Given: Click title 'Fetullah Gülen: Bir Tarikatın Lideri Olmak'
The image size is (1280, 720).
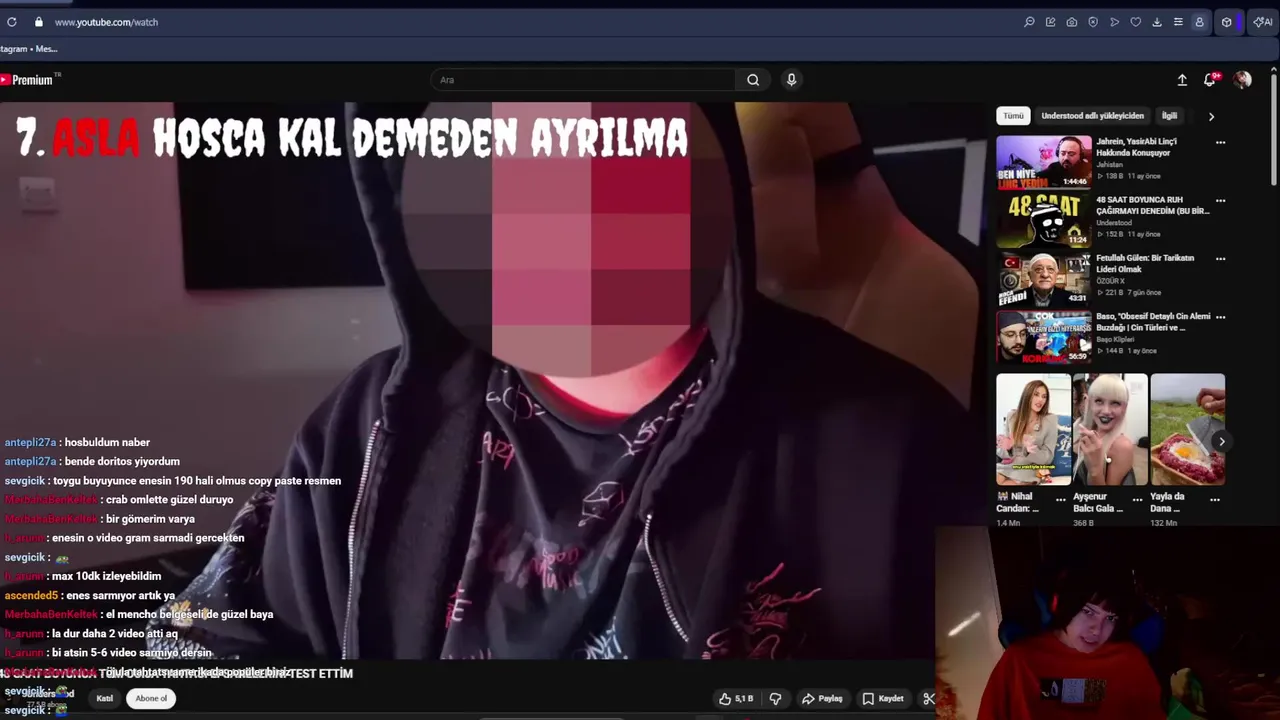Looking at the screenshot, I should 1146,263.
